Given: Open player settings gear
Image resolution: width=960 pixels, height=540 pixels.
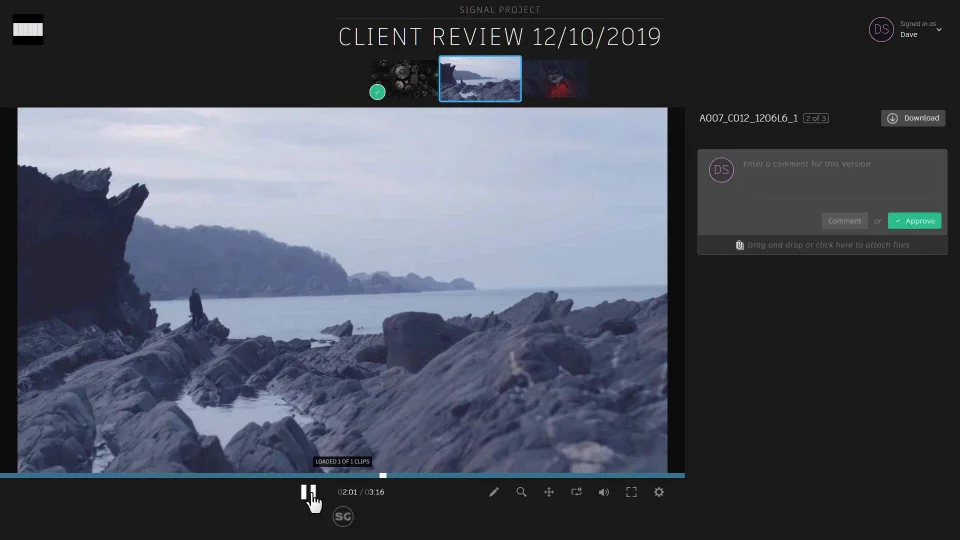Looking at the screenshot, I should click(x=659, y=492).
